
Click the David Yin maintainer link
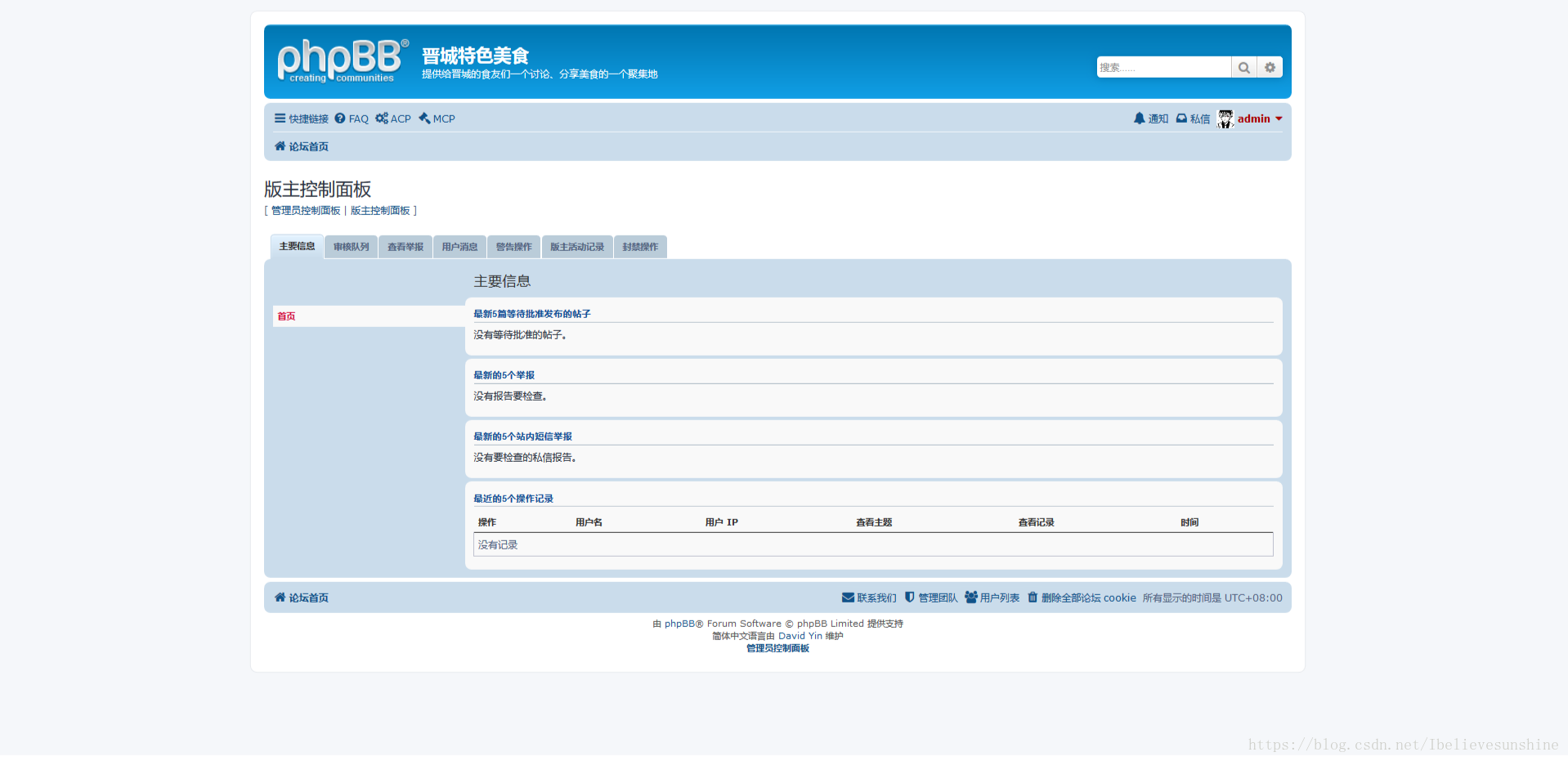(800, 635)
